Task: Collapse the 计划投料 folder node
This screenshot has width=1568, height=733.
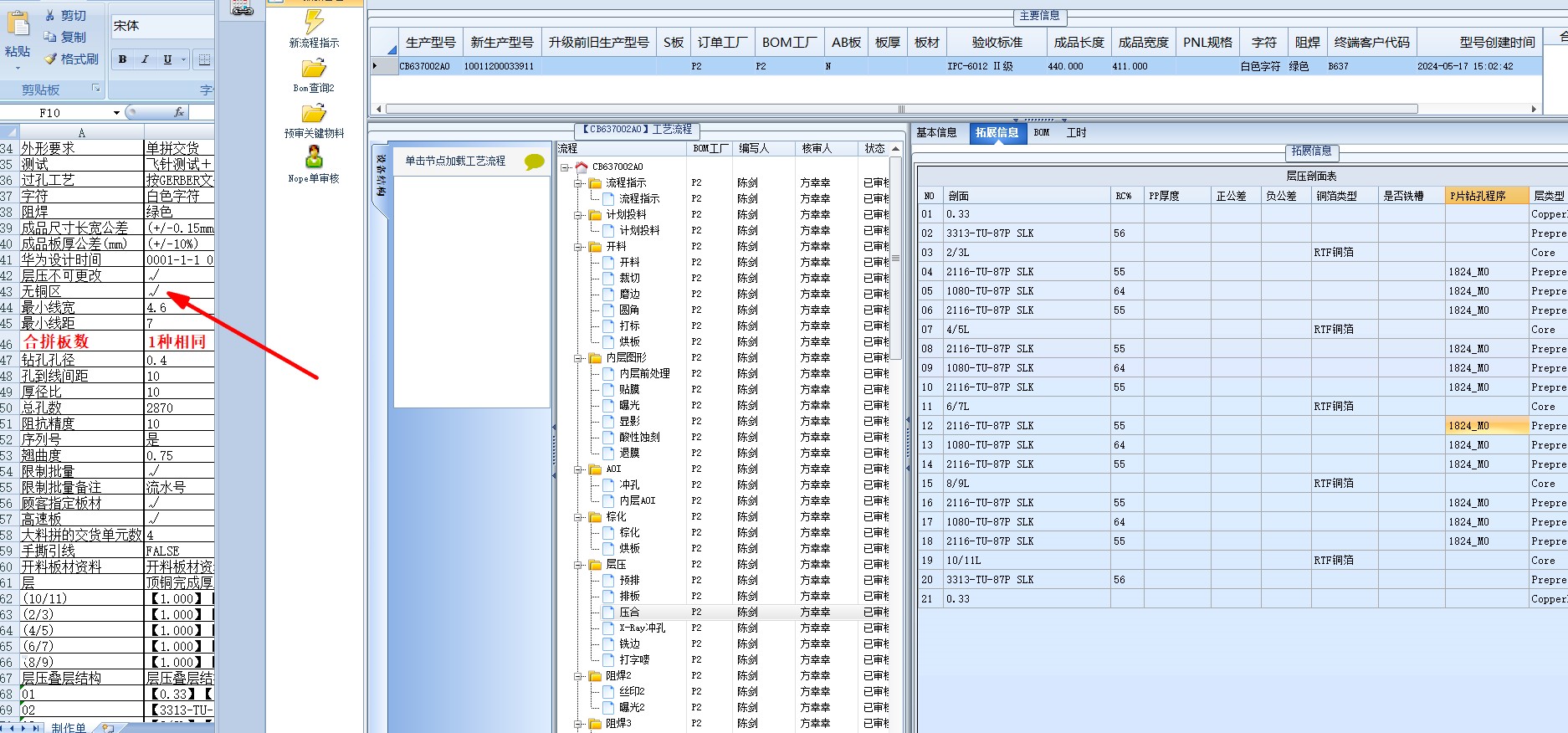Action: [578, 215]
